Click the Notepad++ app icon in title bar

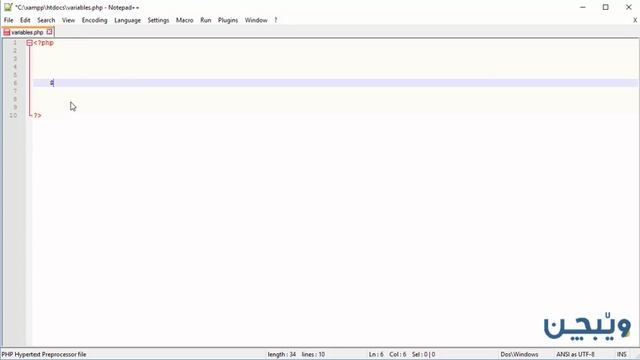(x=8, y=7)
